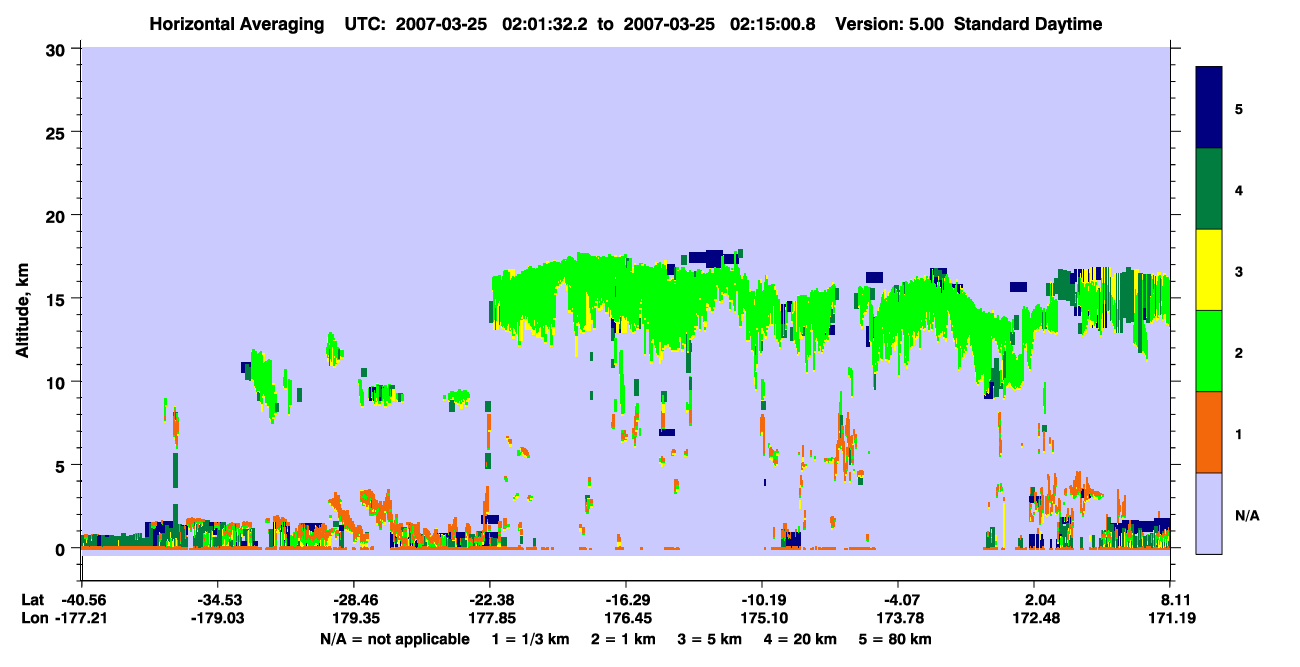Click the 'Standard Daytime' title text
The image size is (1300, 667).
coord(1028,24)
